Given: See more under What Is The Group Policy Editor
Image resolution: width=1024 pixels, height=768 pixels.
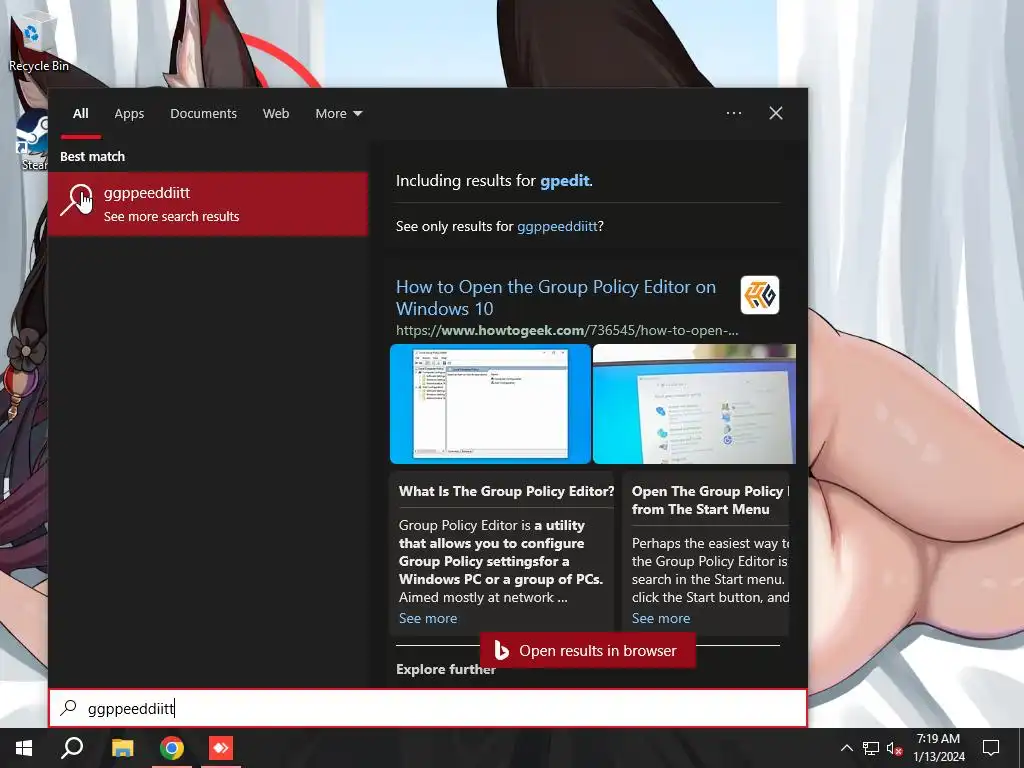Looking at the screenshot, I should pos(428,618).
